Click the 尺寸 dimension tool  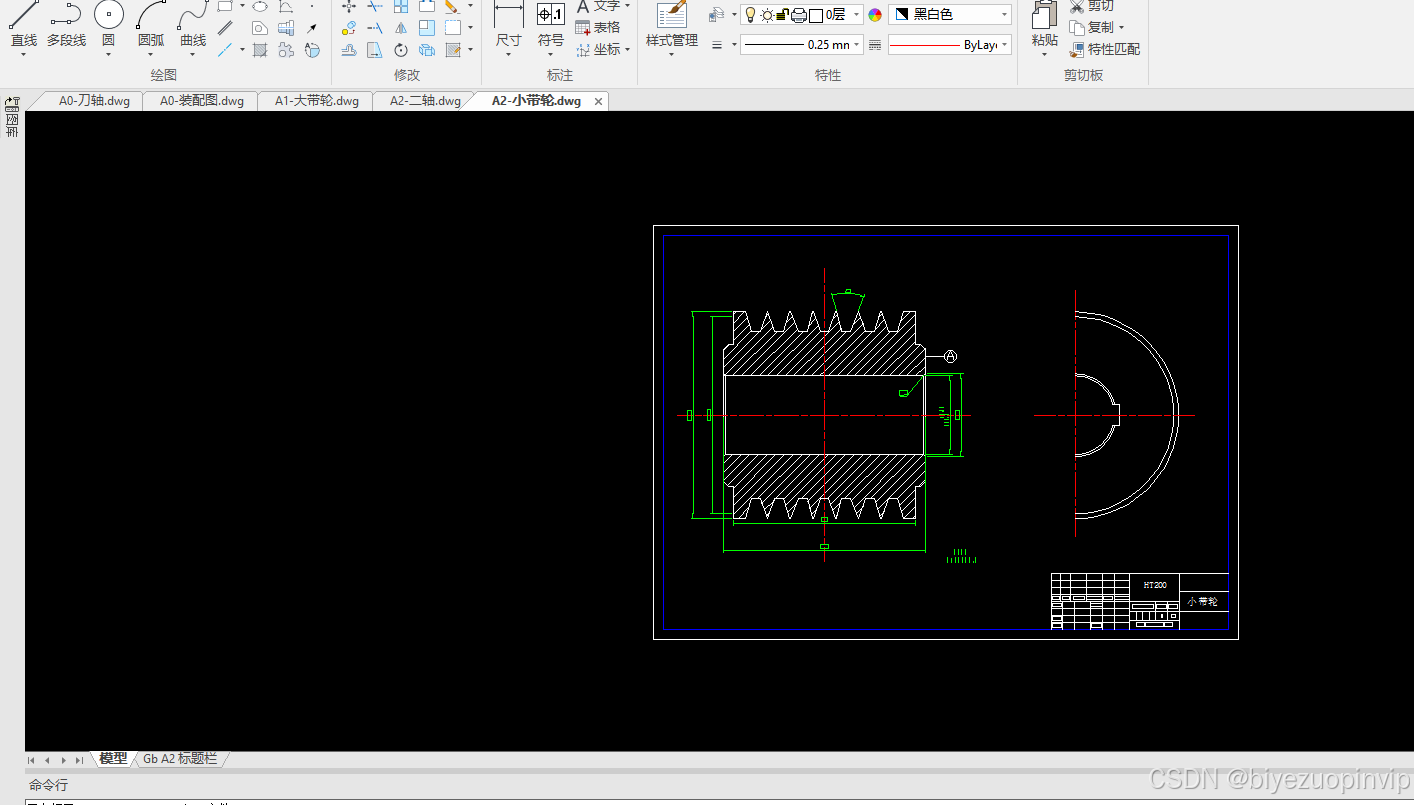pyautogui.click(x=509, y=24)
